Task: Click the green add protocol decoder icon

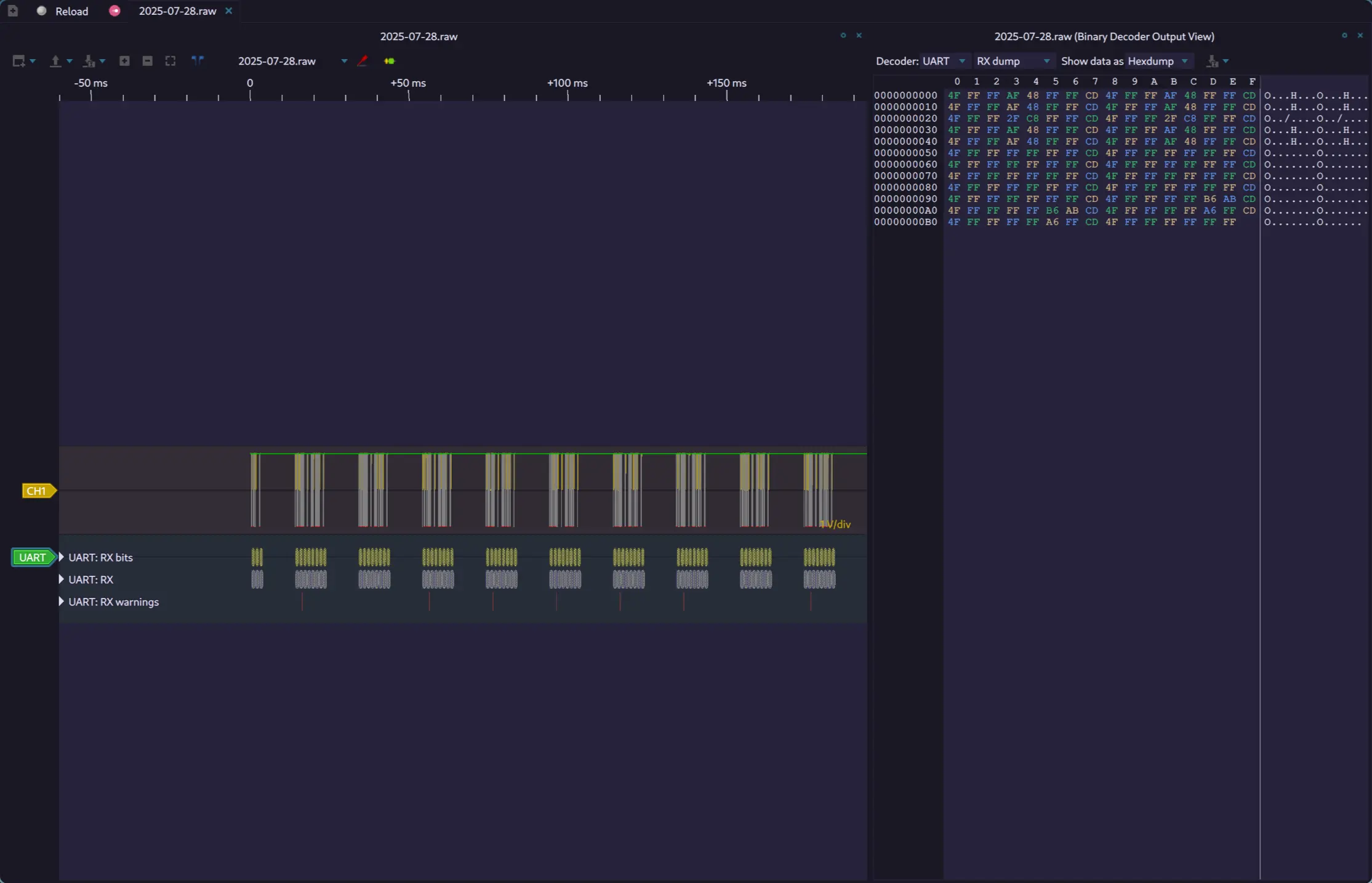Action: point(389,61)
